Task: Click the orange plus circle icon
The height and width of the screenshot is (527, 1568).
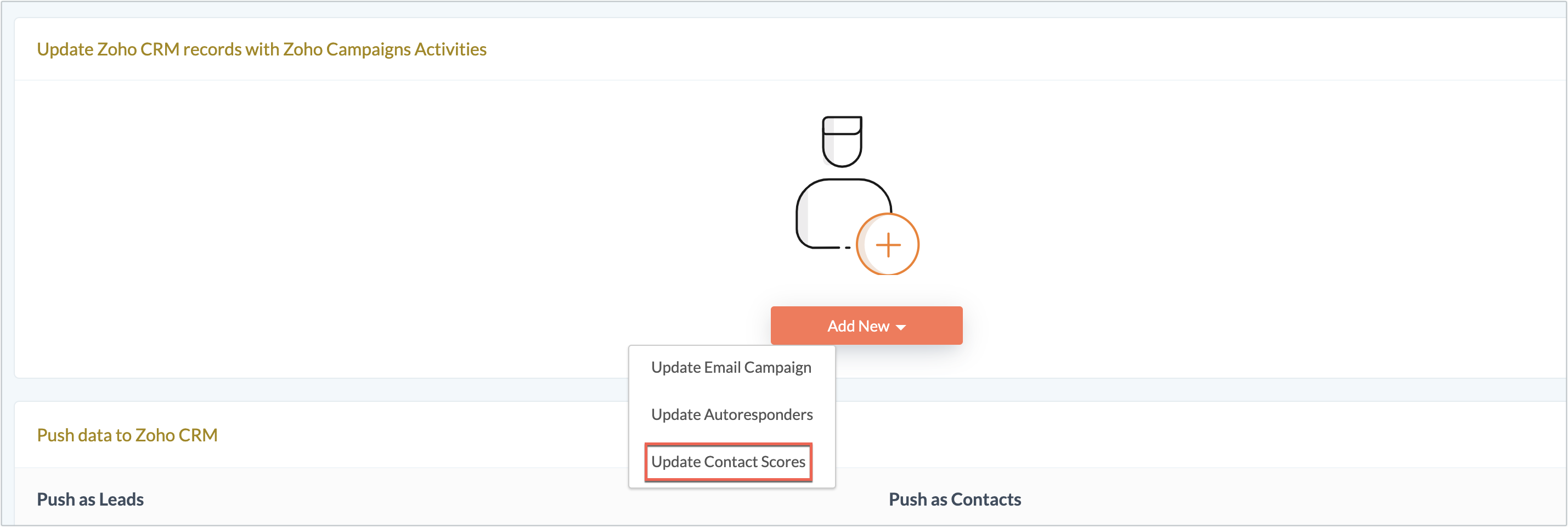Action: click(x=888, y=244)
